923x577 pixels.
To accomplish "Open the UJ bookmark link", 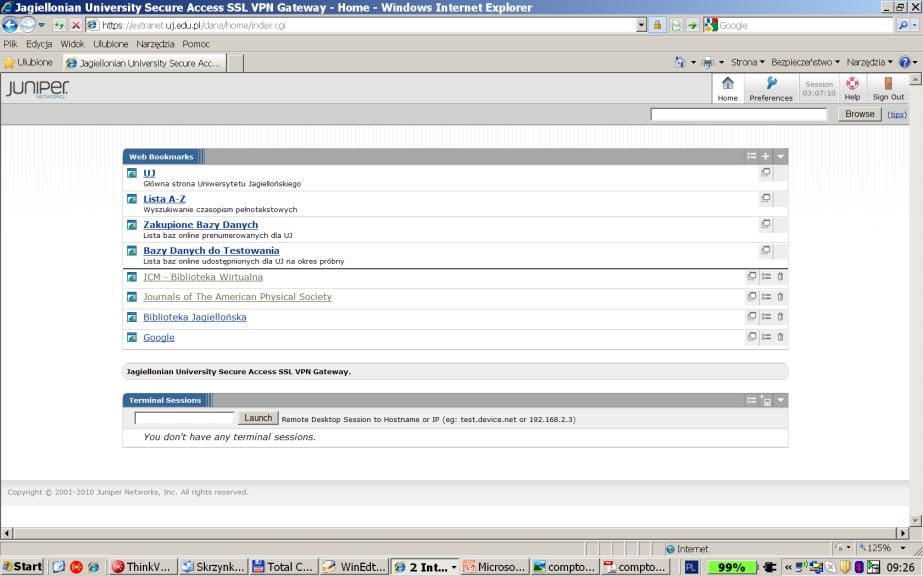I will tap(150, 173).
